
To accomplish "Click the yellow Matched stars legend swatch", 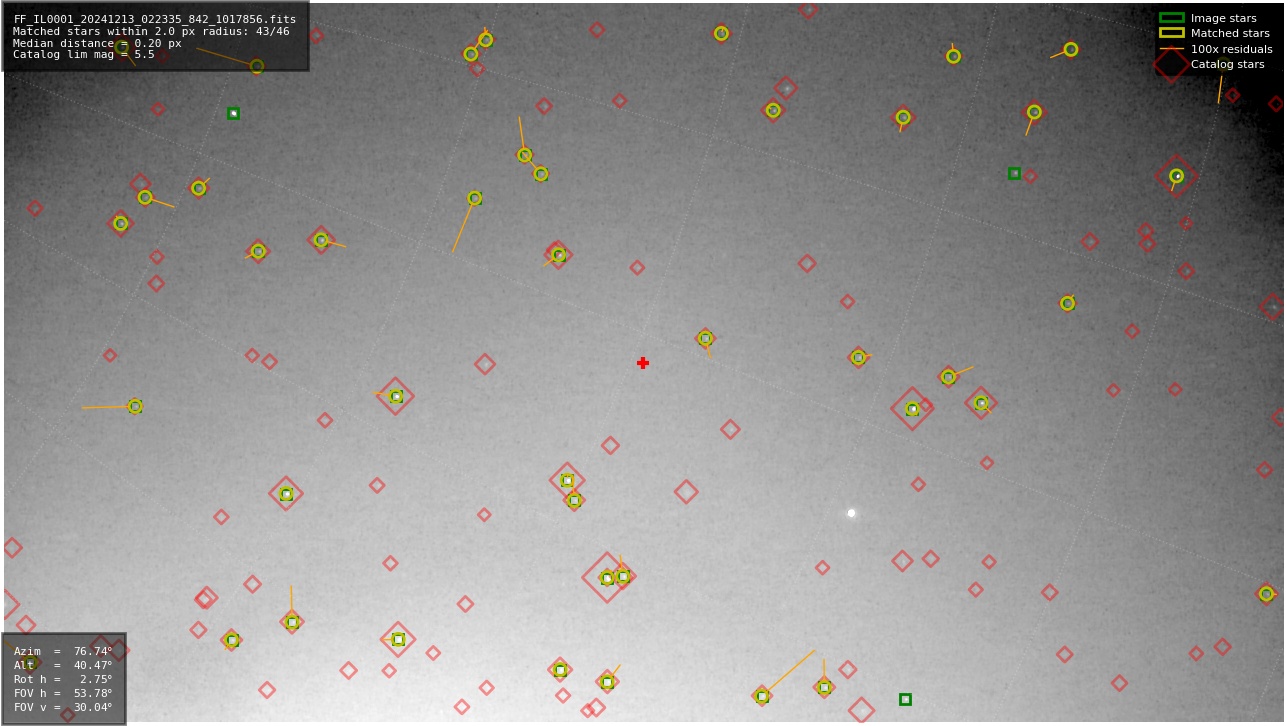I will click(1171, 33).
